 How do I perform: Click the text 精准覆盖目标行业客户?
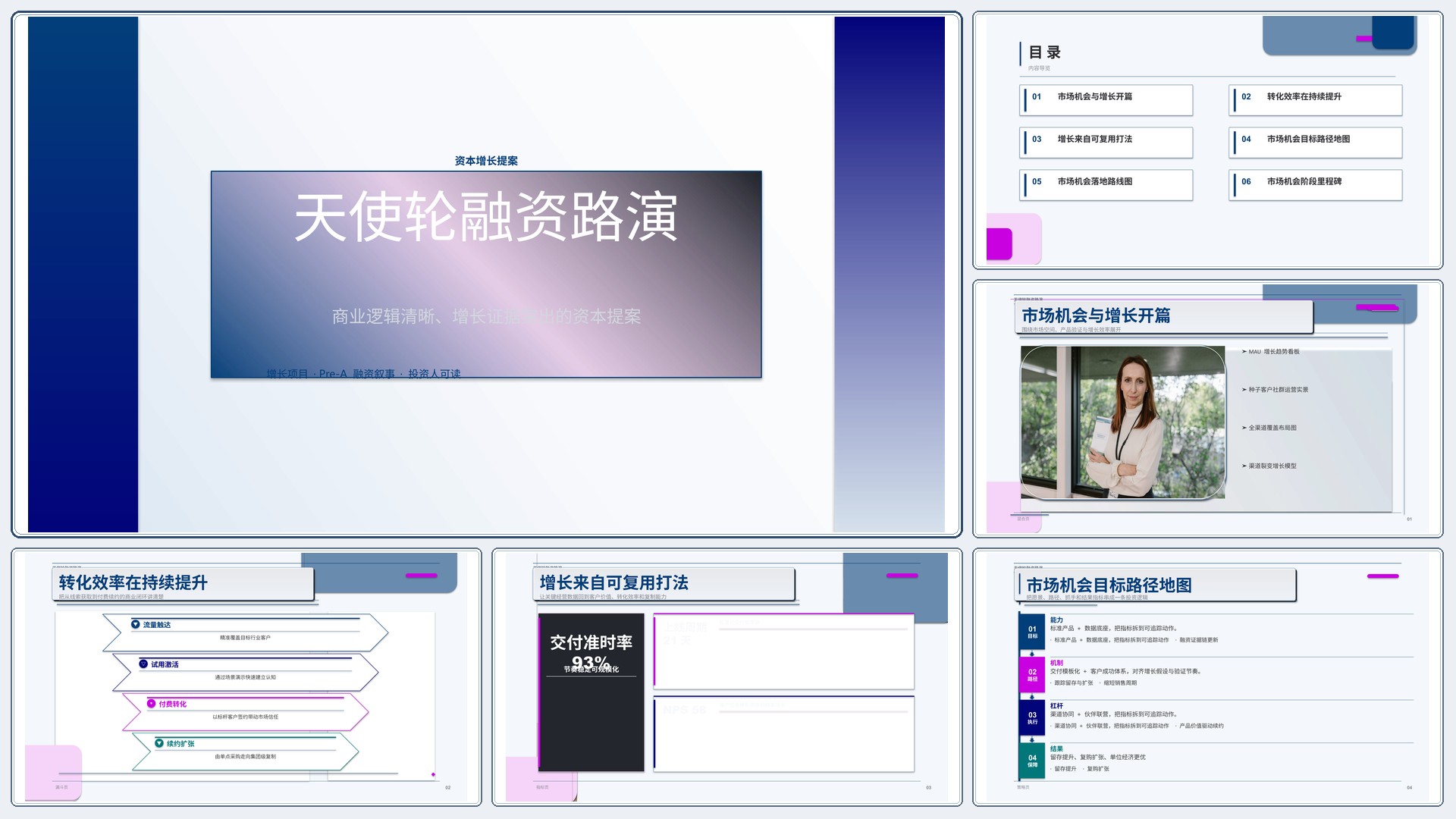[245, 638]
